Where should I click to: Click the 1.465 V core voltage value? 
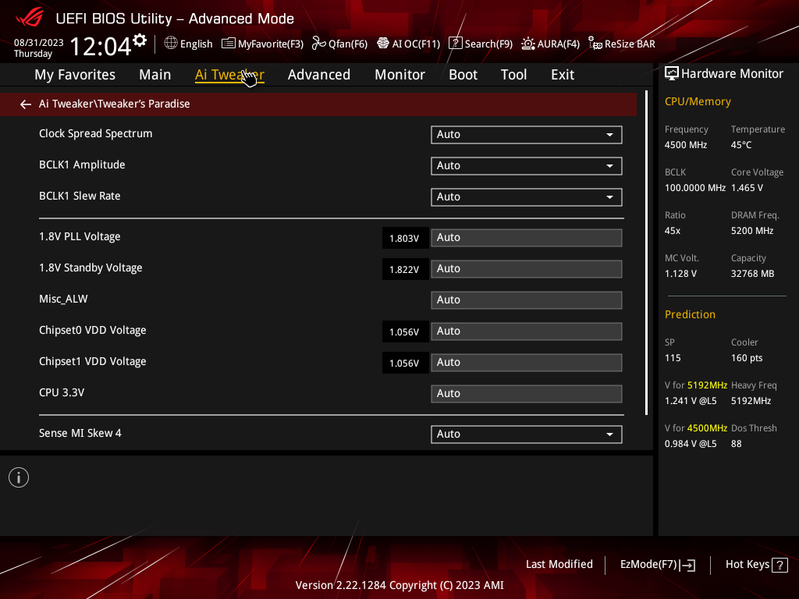click(x=747, y=187)
